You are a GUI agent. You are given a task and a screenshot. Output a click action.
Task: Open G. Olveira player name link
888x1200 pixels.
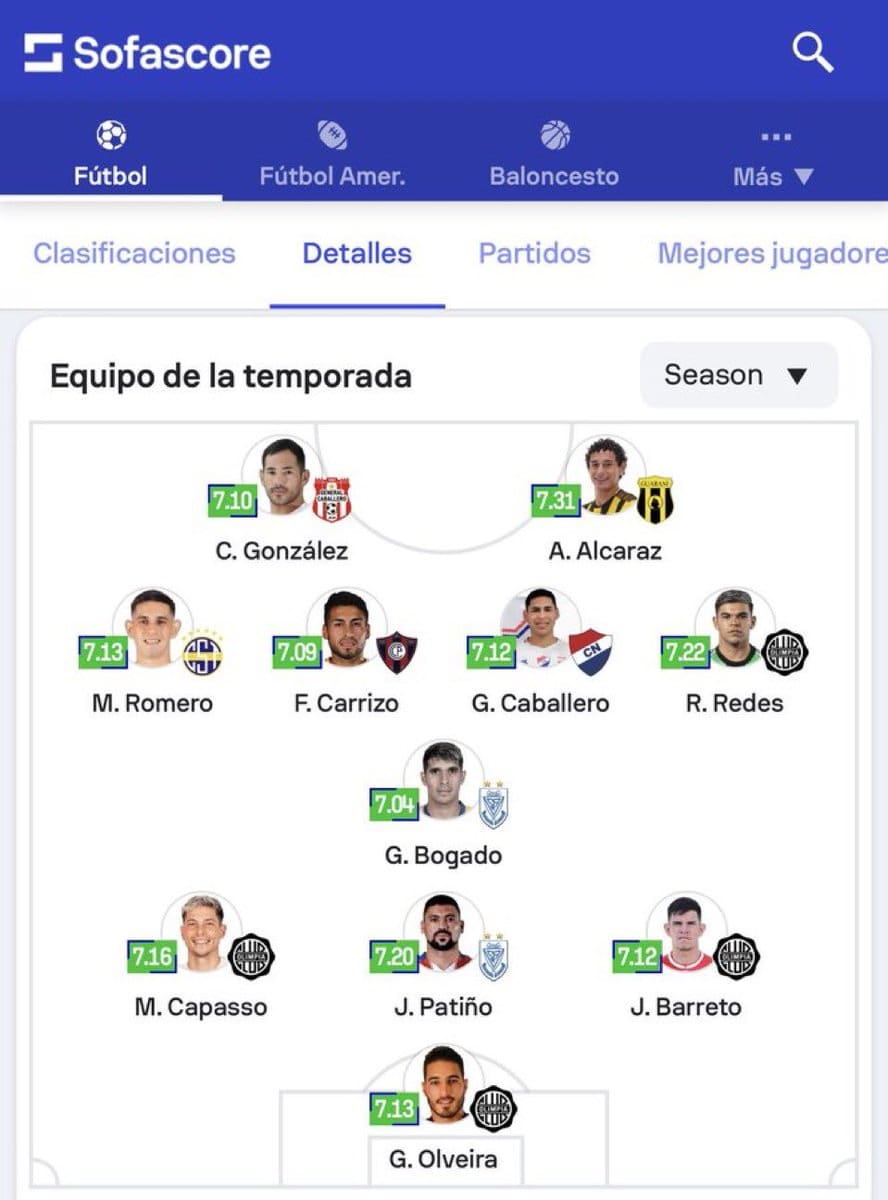pyautogui.click(x=444, y=1160)
